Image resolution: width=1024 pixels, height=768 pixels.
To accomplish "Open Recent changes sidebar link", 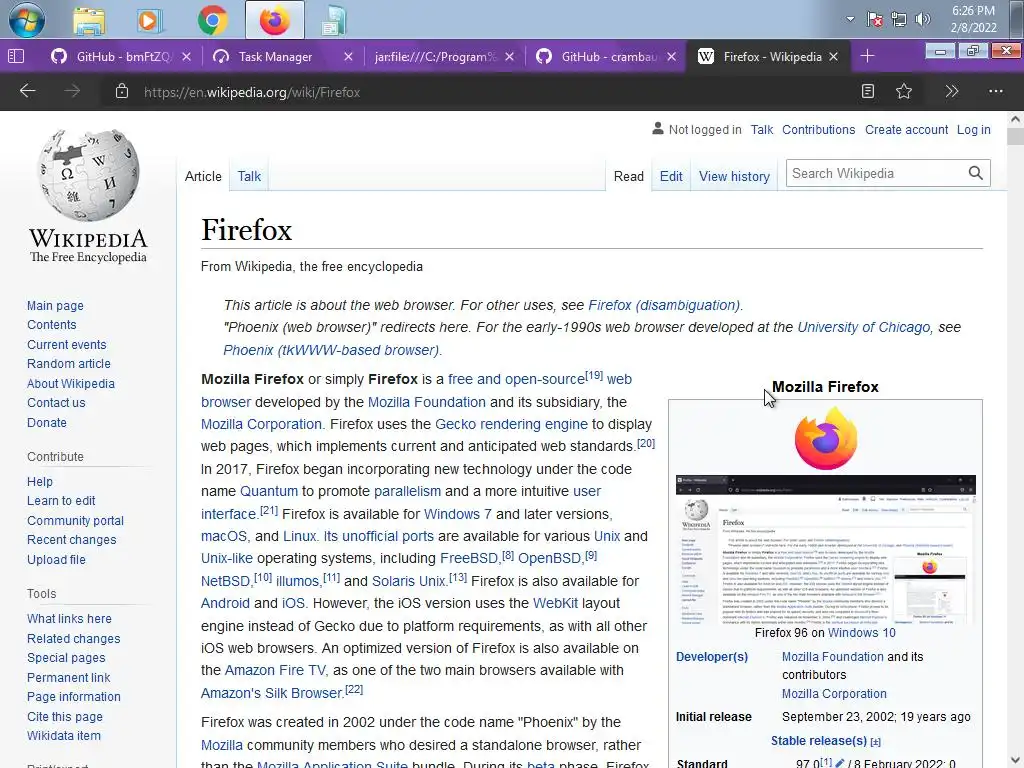I will (72, 540).
